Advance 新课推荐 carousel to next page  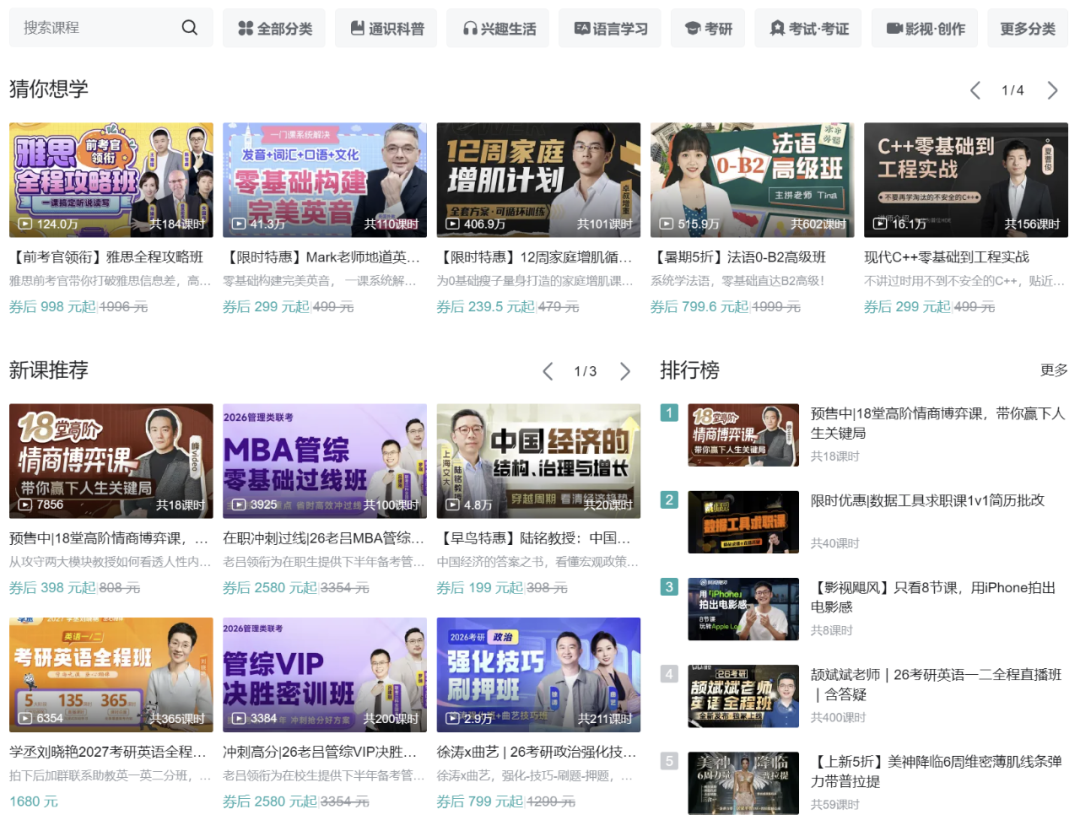pos(624,371)
